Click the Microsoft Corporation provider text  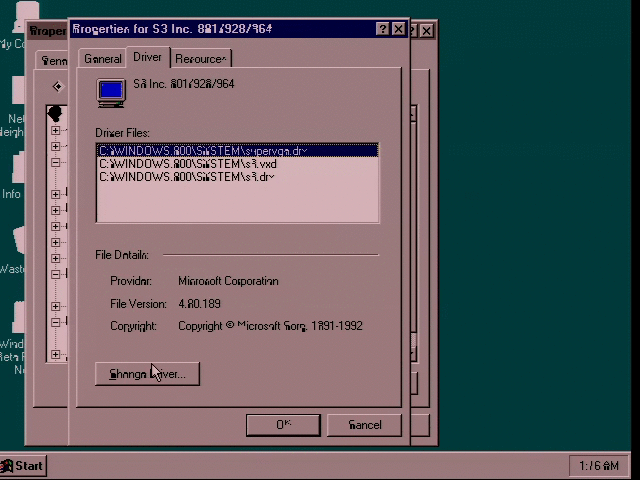coord(229,281)
